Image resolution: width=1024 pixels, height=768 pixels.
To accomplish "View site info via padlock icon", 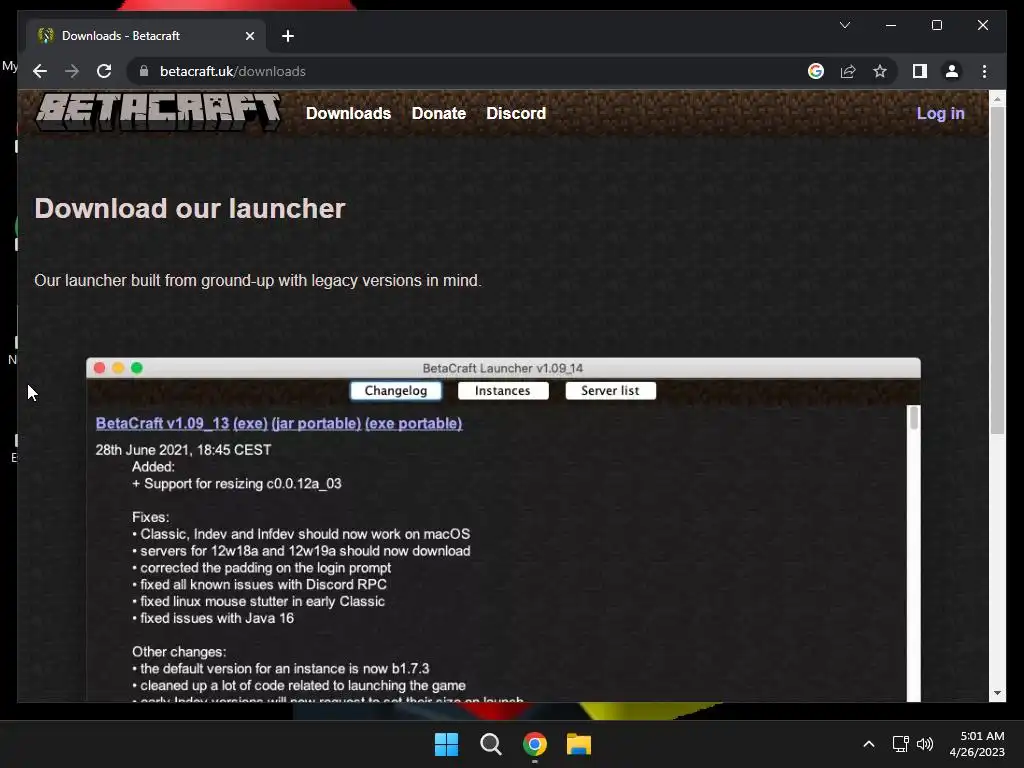I will tap(144, 71).
